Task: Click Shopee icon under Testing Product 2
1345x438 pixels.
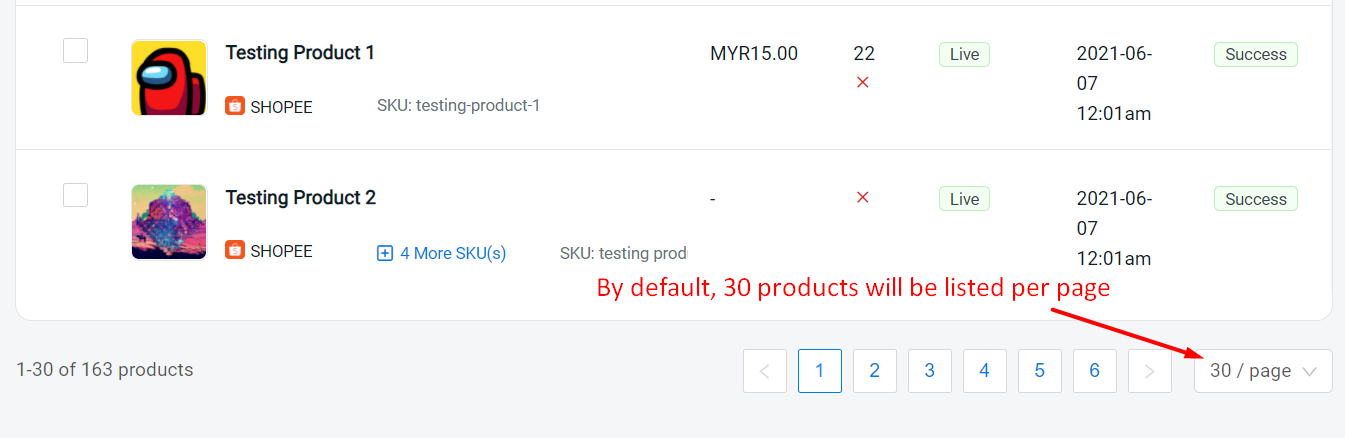Action: point(235,251)
